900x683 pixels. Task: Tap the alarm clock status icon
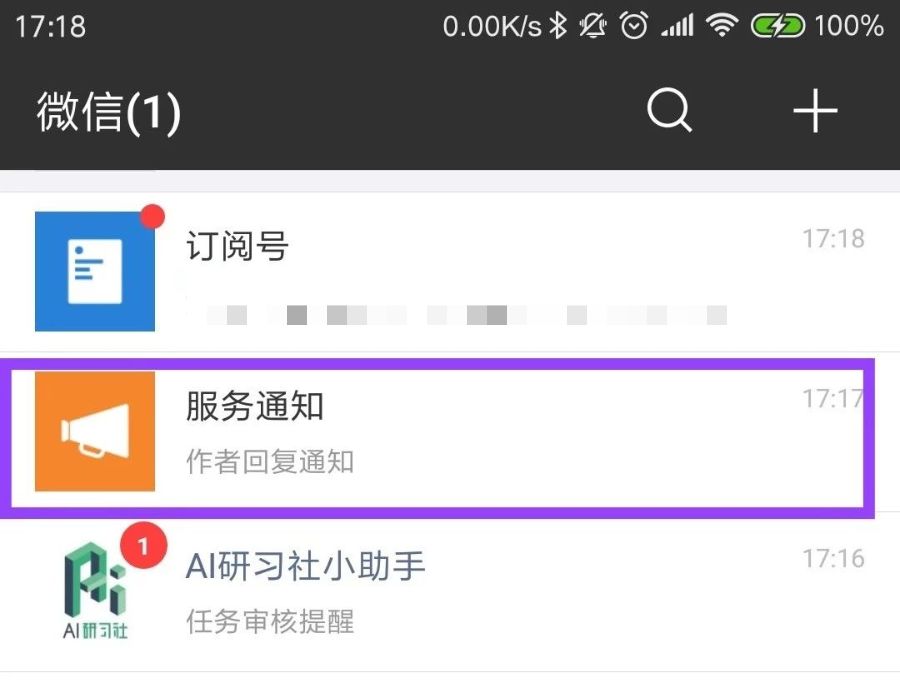634,26
